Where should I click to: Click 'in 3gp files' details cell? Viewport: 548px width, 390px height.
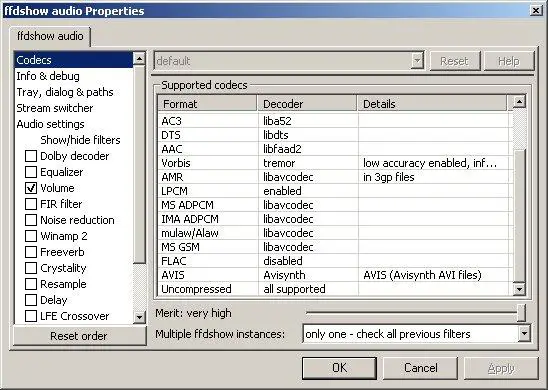(389, 177)
